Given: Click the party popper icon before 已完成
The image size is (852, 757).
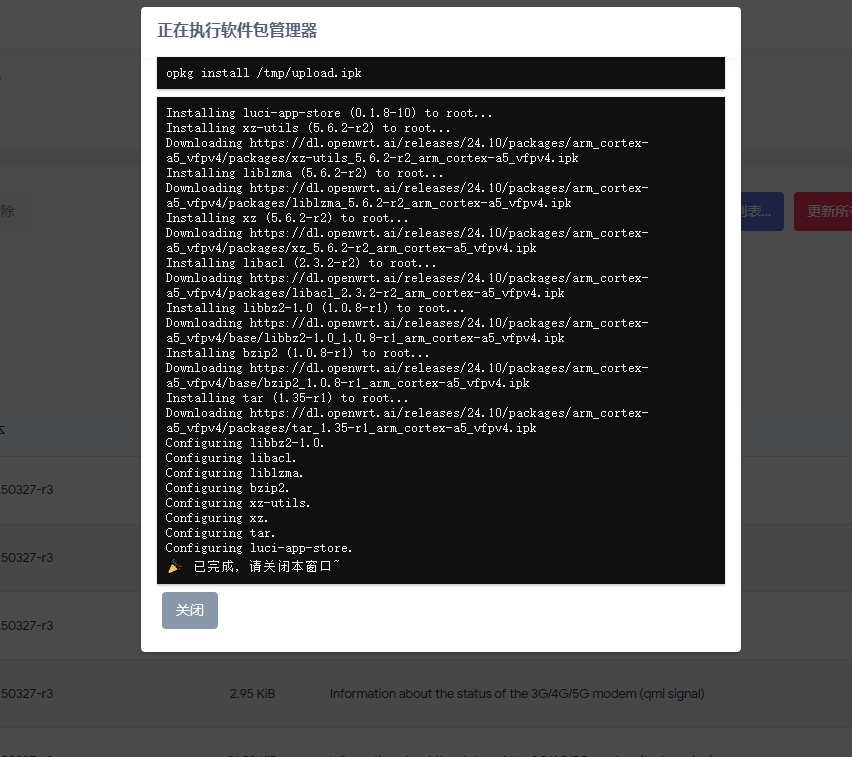Looking at the screenshot, I should pyautogui.click(x=175, y=566).
